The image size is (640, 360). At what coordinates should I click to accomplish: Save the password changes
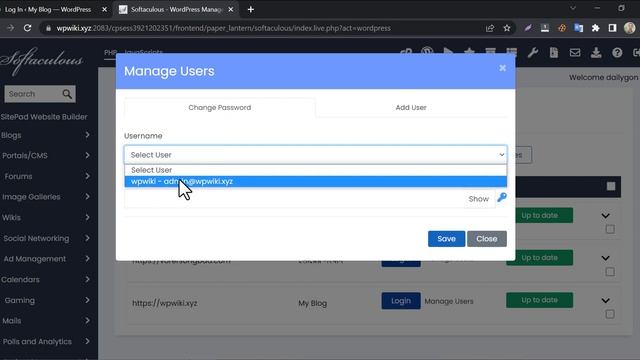point(446,239)
